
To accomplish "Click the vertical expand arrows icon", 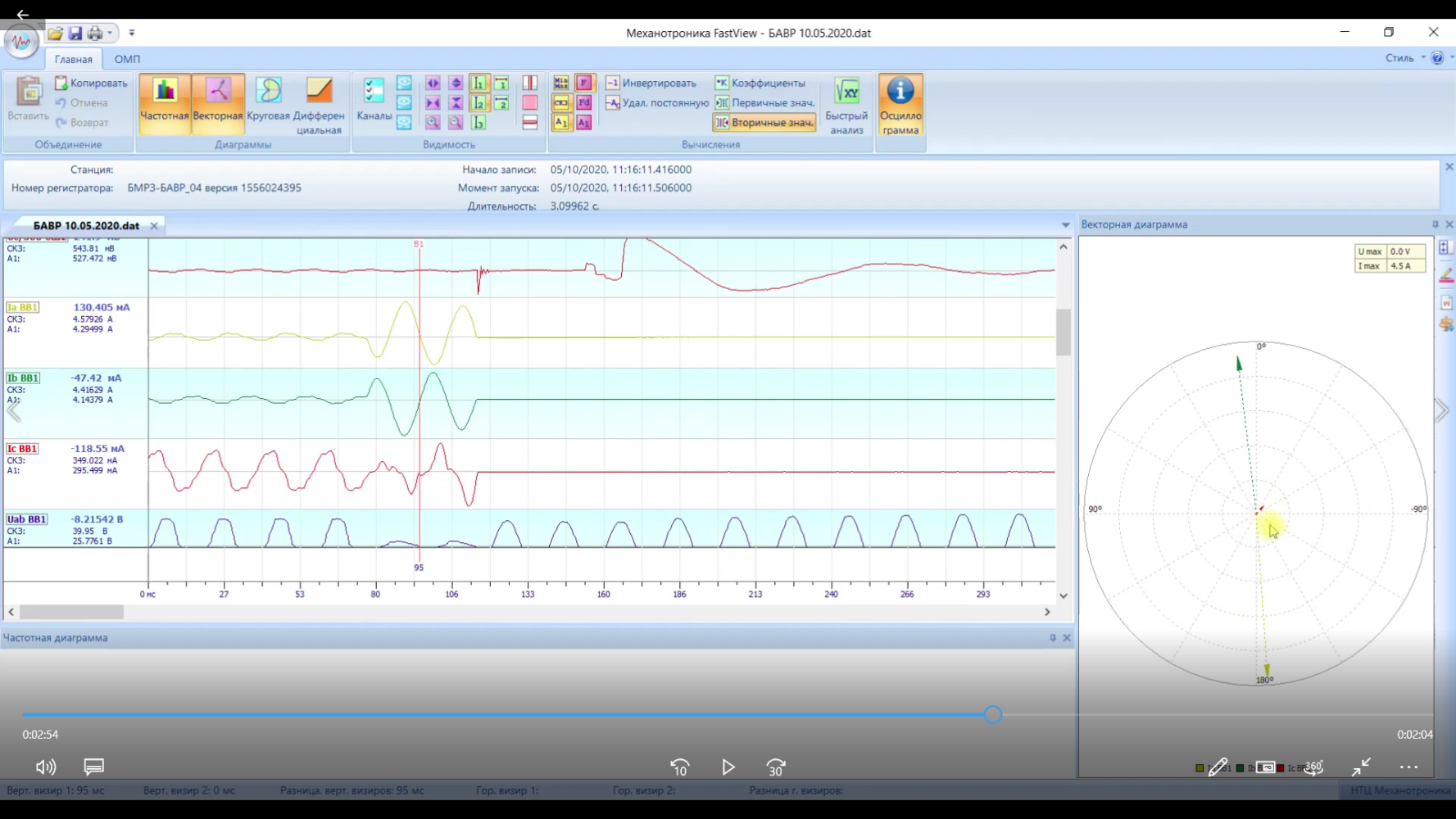I will (456, 83).
